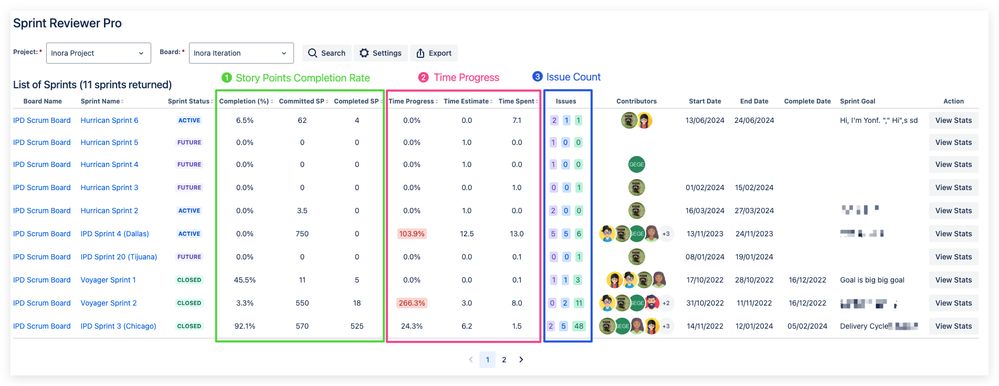Click the ACTIVE status of Hurrican Sprint 6
Image resolution: width=999 pixels, height=386 pixels.
pos(189,120)
